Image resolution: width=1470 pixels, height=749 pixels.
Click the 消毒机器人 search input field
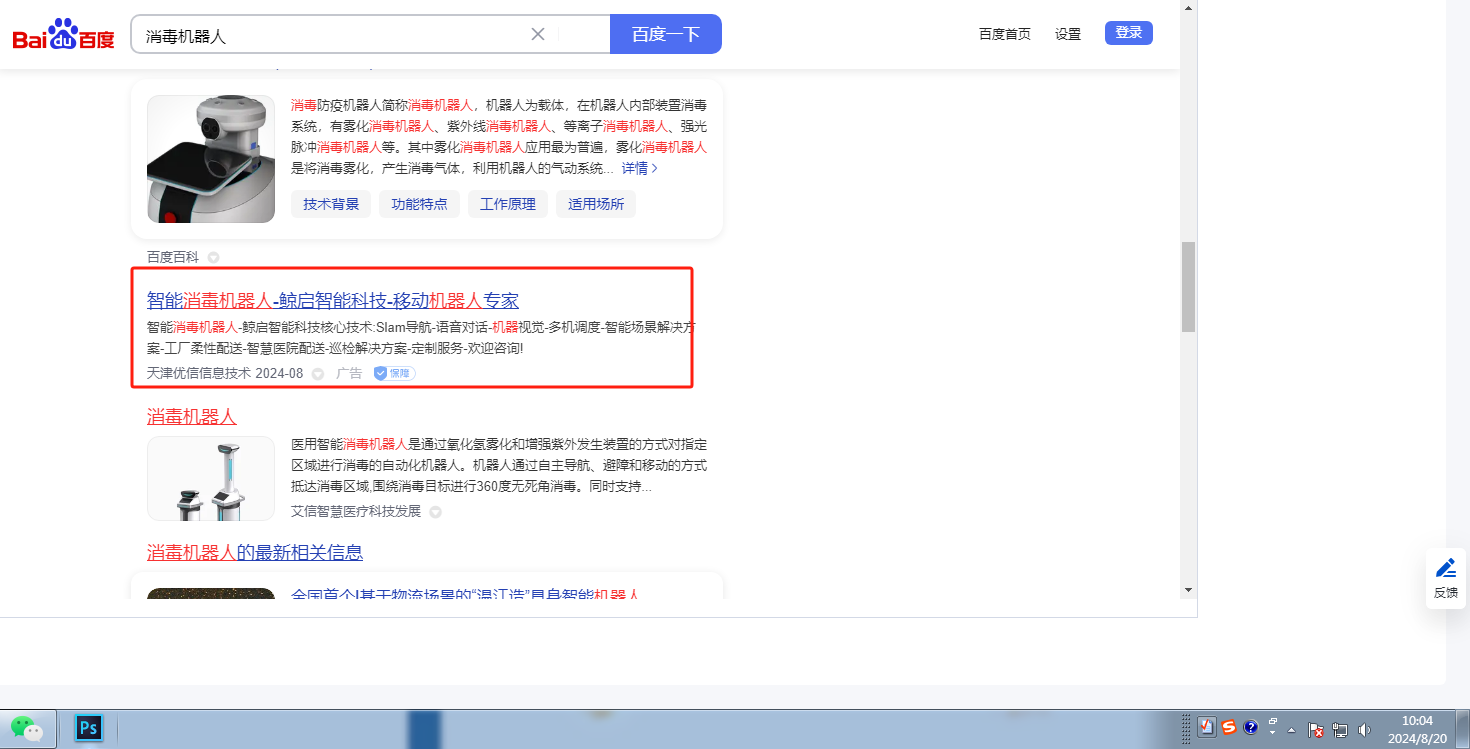(x=330, y=35)
